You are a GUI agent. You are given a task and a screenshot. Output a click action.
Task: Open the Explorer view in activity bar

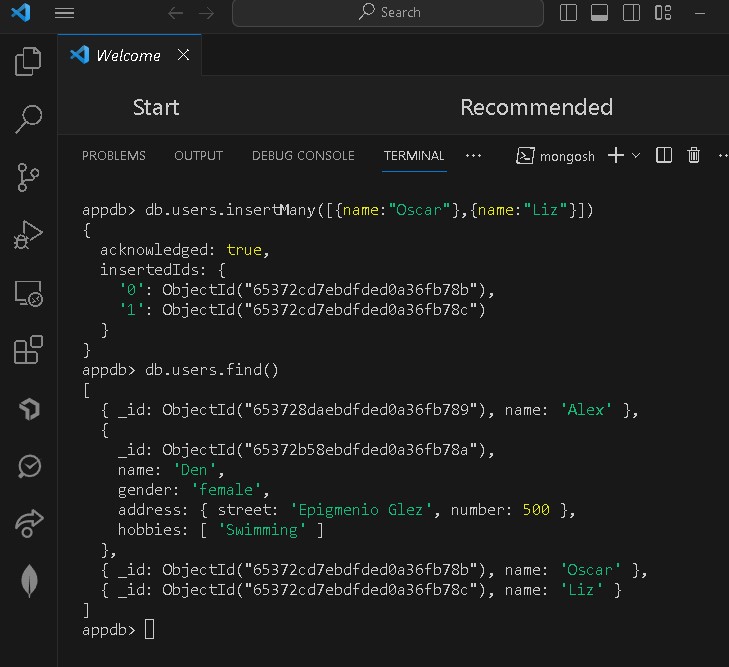(x=28, y=62)
